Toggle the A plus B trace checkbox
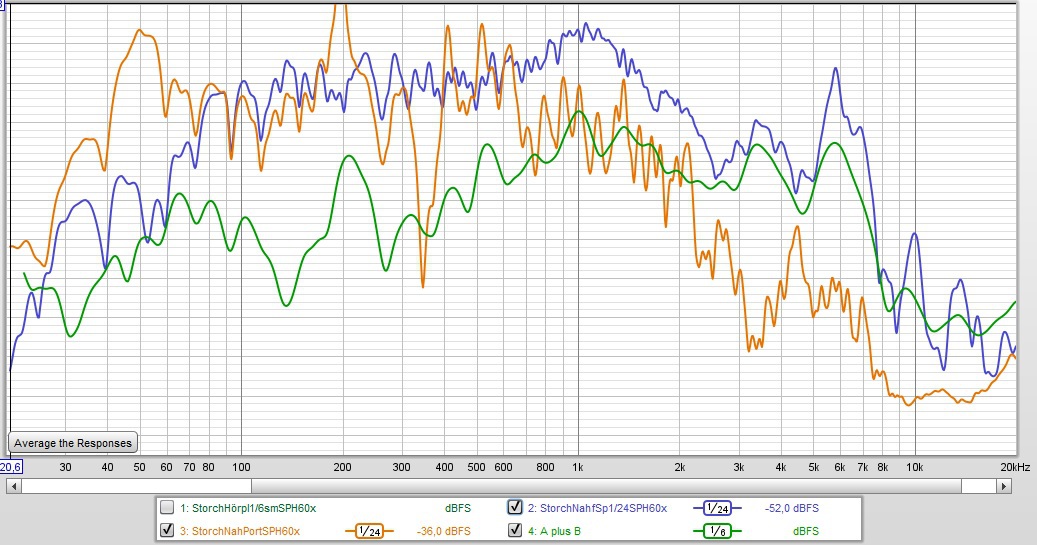Image resolution: width=1037 pixels, height=545 pixels. (x=515, y=531)
